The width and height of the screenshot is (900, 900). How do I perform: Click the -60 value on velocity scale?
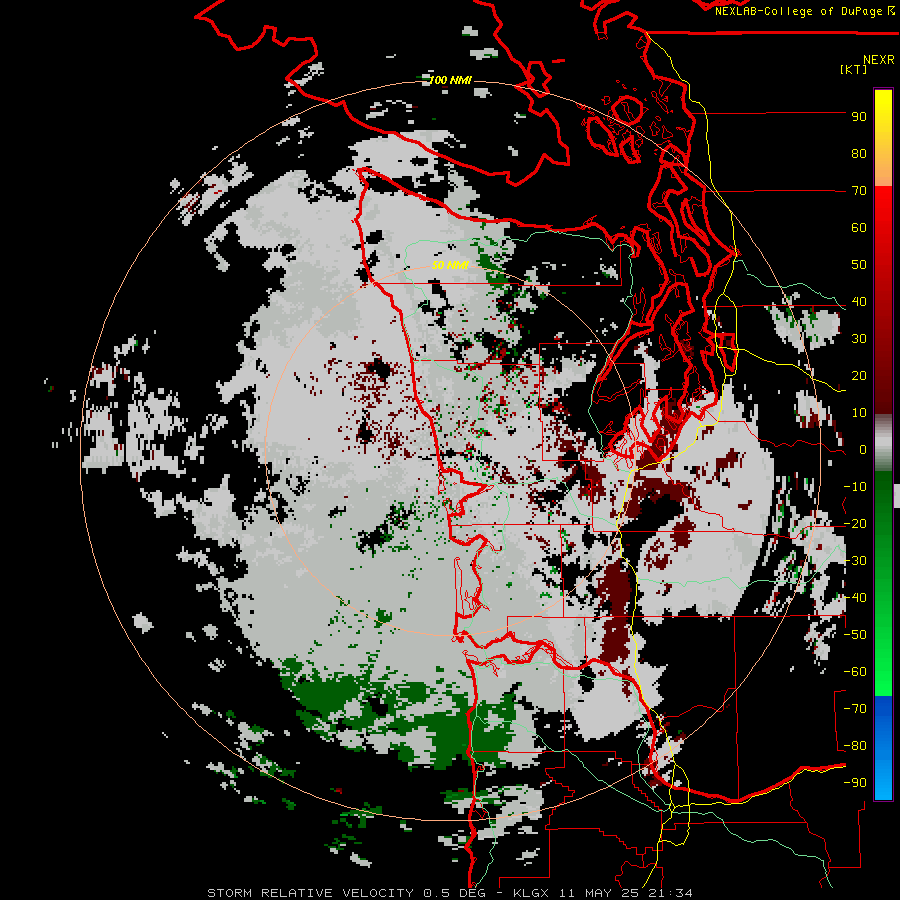click(x=855, y=672)
